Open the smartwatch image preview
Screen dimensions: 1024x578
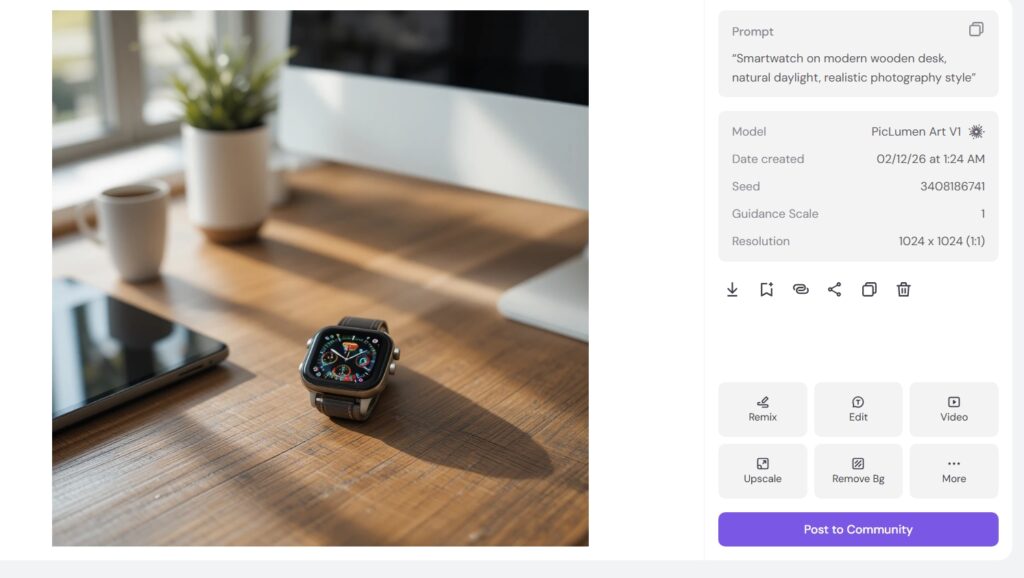[x=320, y=278]
